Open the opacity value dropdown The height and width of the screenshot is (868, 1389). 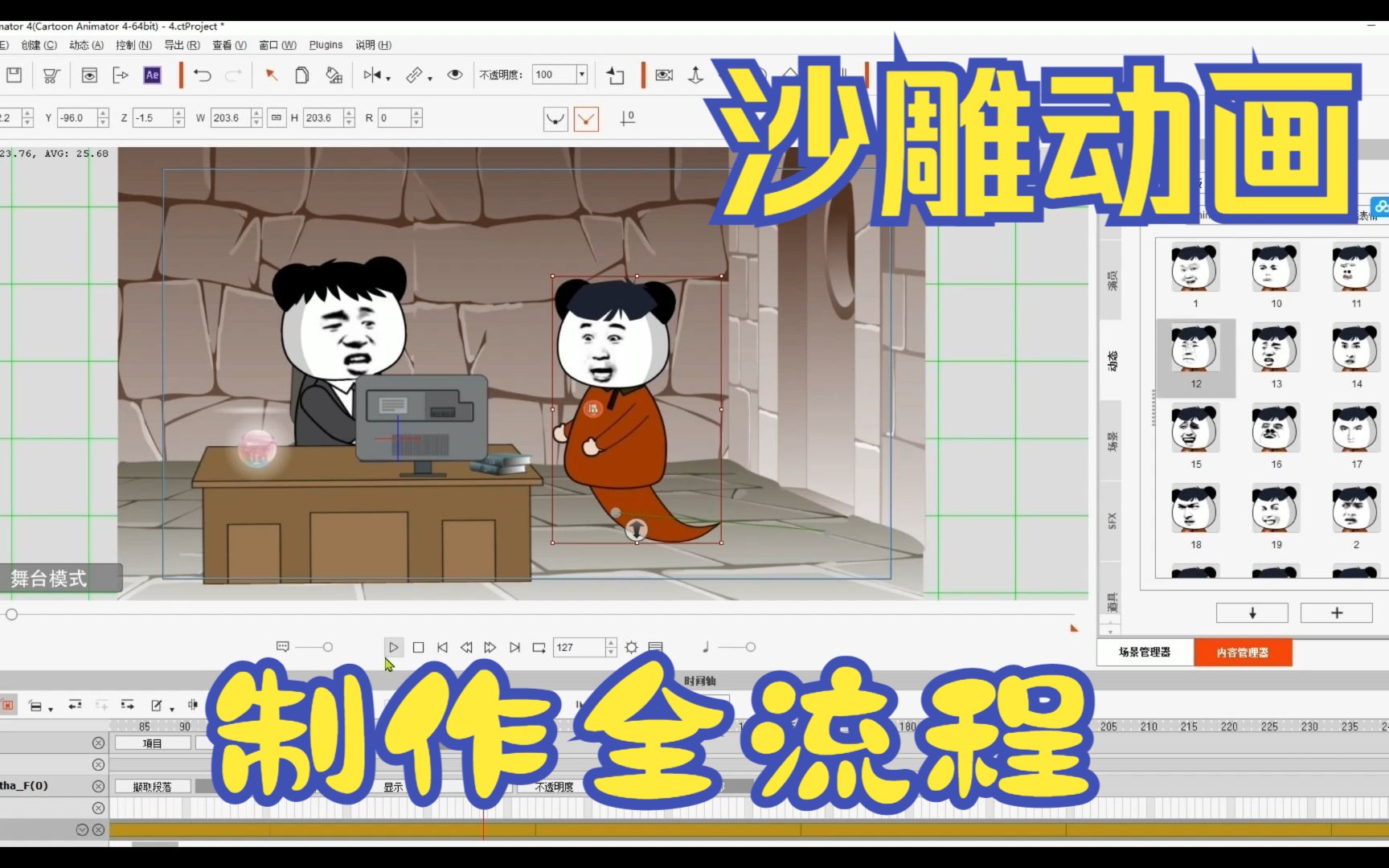pos(581,75)
